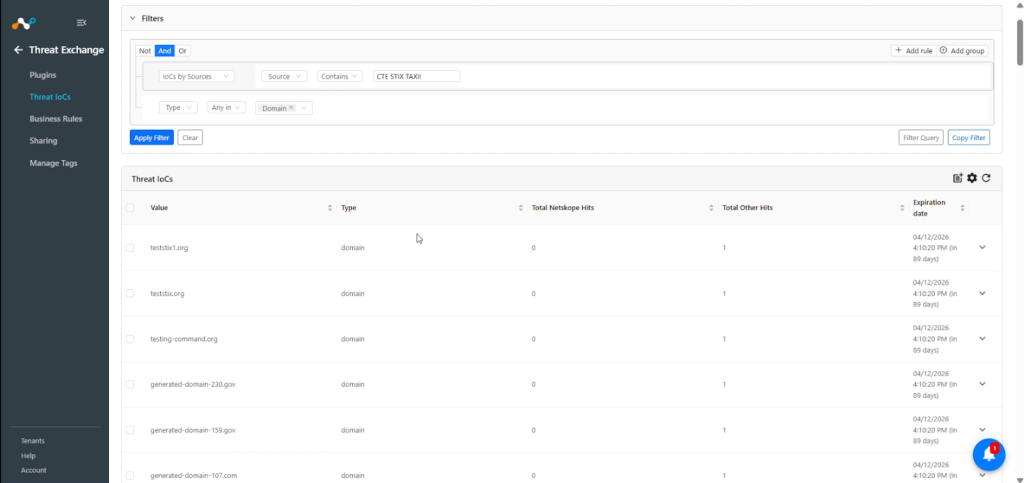The height and width of the screenshot is (483, 1024).
Task: Open Help in the sidebar
Action: coord(28,456)
